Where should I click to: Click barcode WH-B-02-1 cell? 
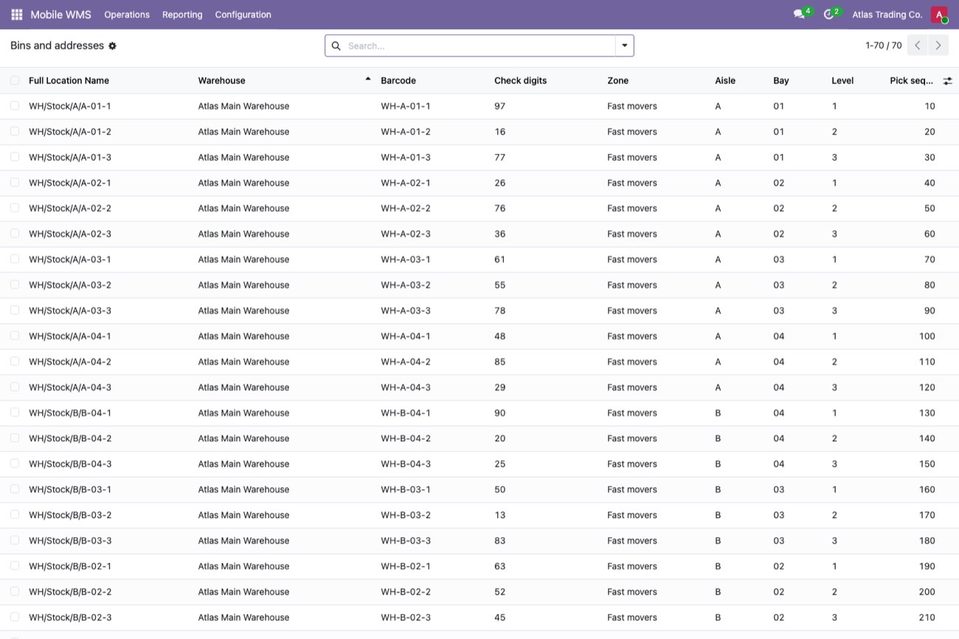point(405,566)
